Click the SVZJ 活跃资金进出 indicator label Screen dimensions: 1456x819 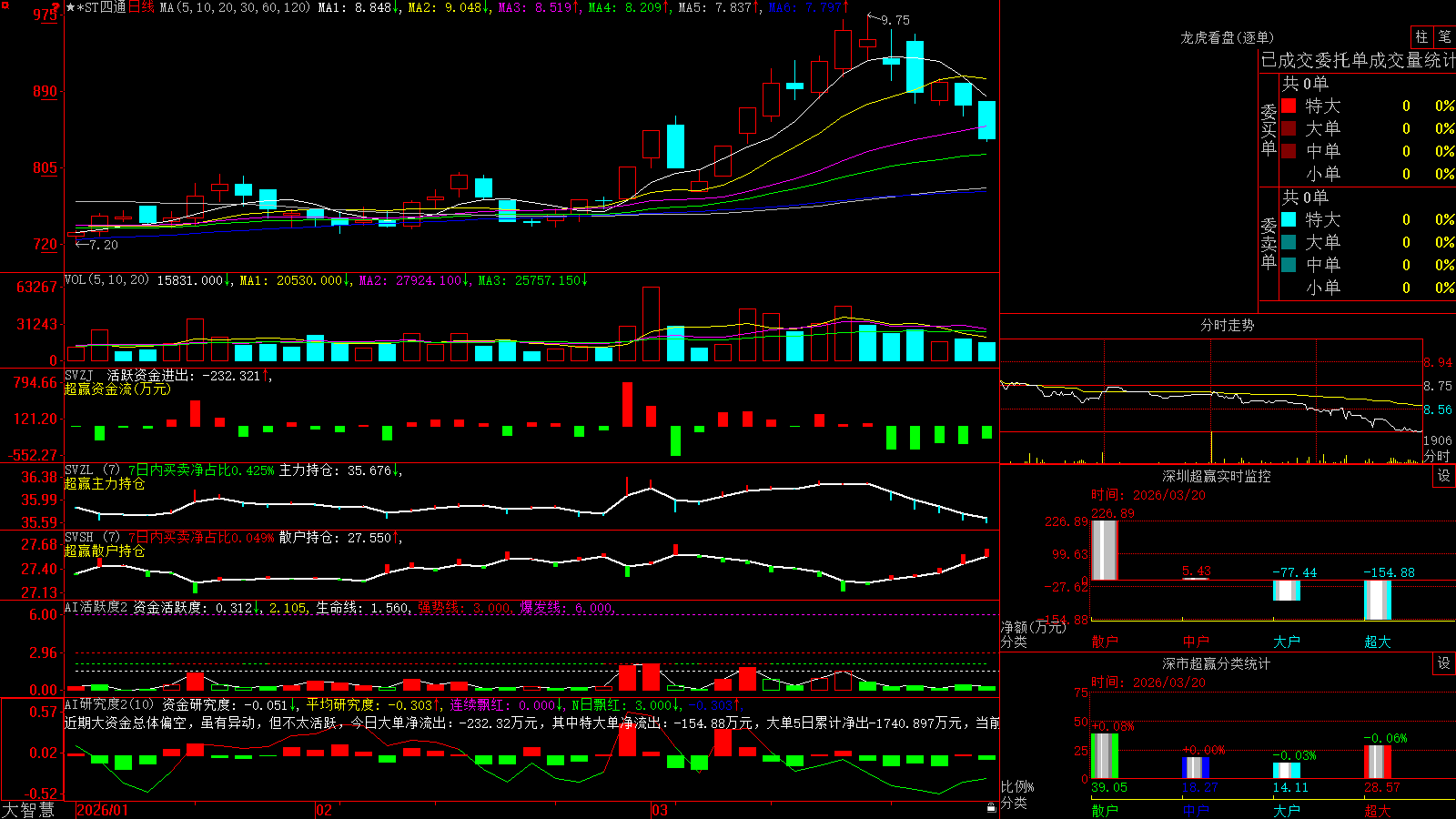(x=130, y=376)
